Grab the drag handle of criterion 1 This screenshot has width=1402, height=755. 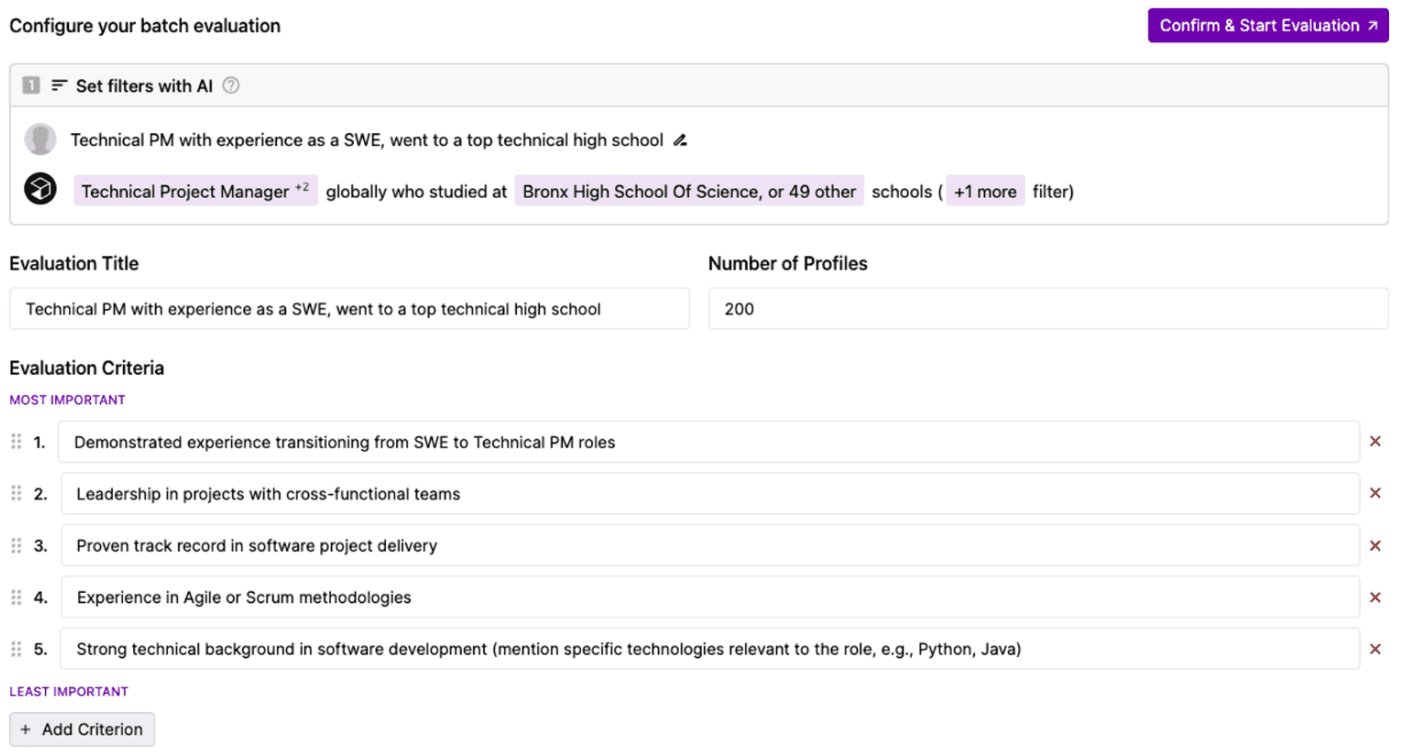(x=16, y=441)
